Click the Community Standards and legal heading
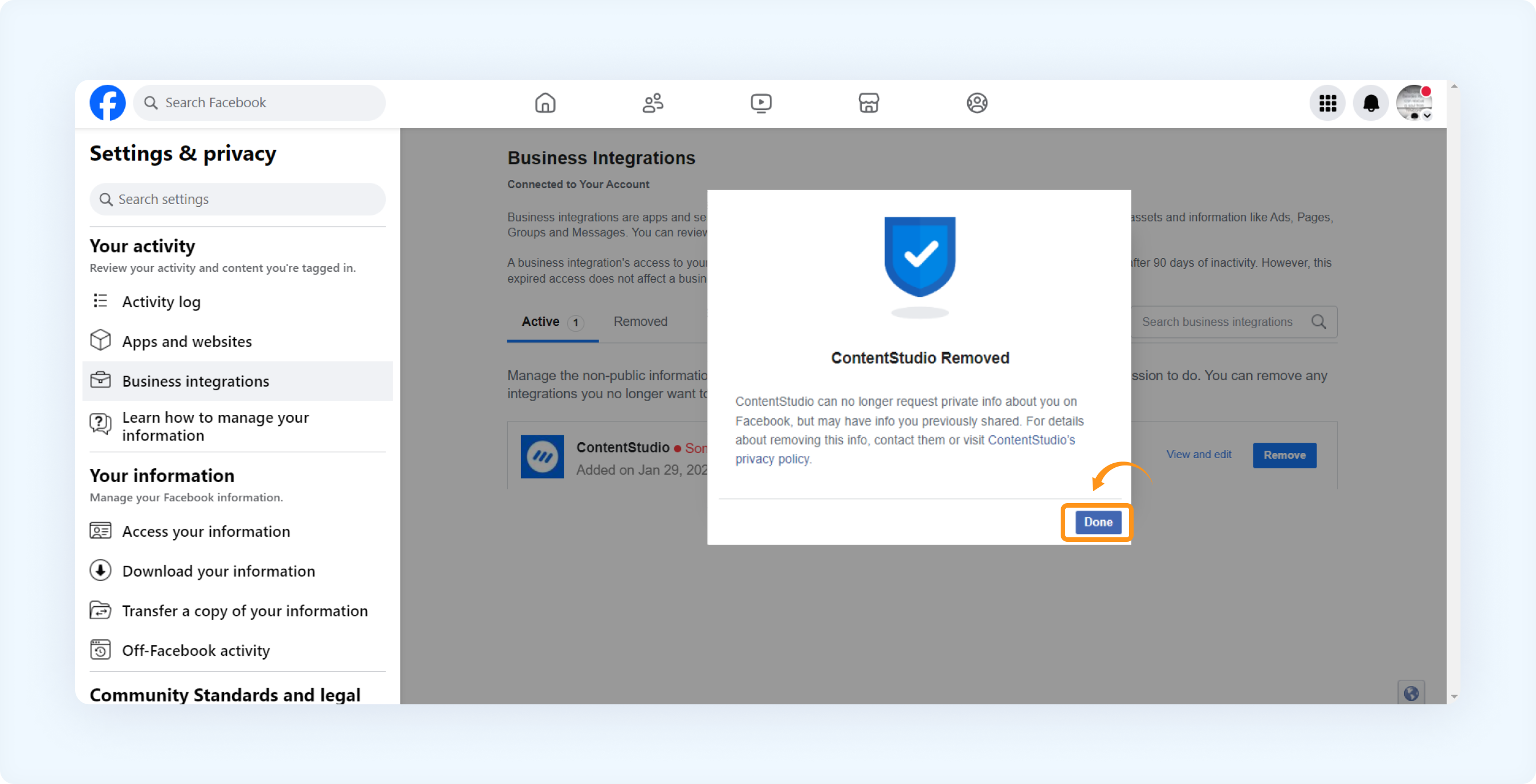 [225, 695]
